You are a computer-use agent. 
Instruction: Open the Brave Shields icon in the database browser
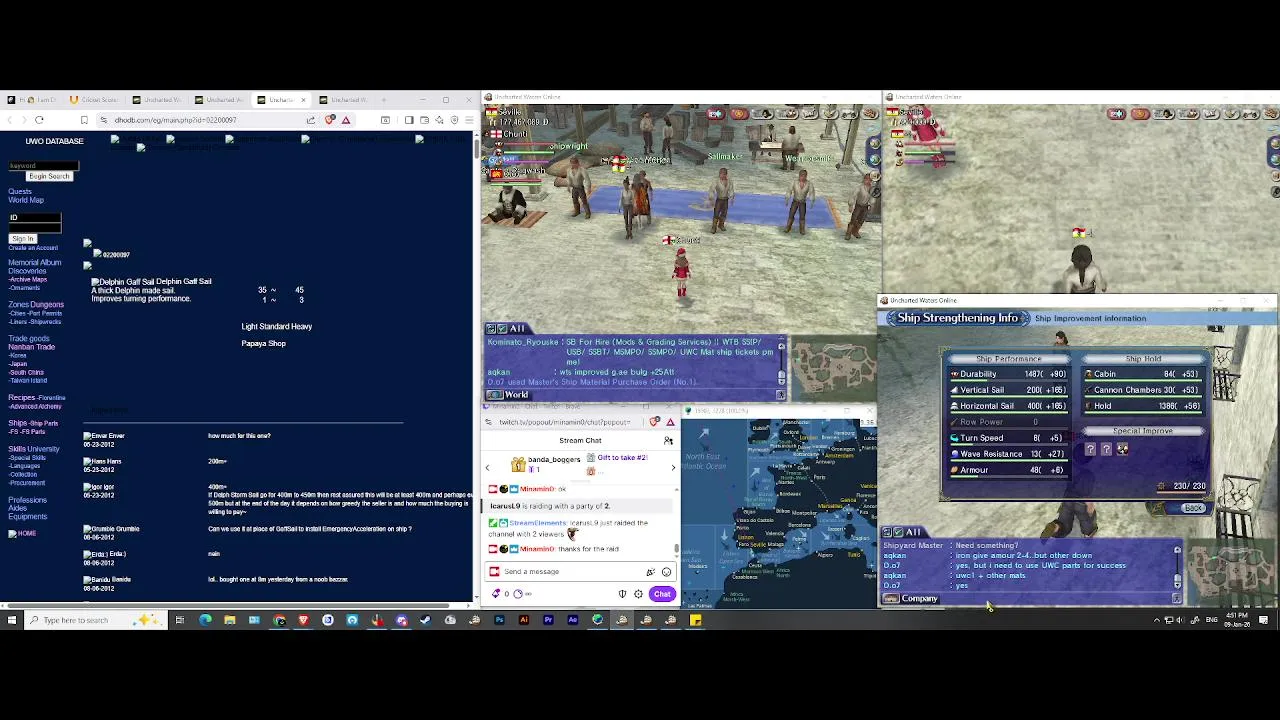pyautogui.click(x=330, y=120)
